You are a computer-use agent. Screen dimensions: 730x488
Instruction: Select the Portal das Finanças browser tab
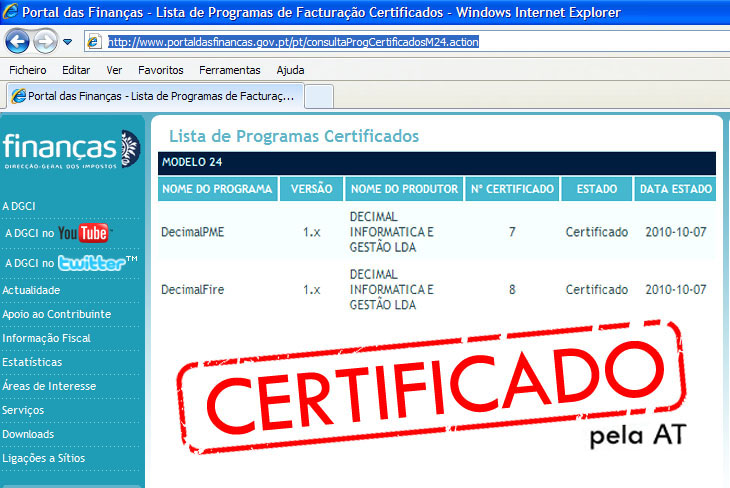coord(155,96)
